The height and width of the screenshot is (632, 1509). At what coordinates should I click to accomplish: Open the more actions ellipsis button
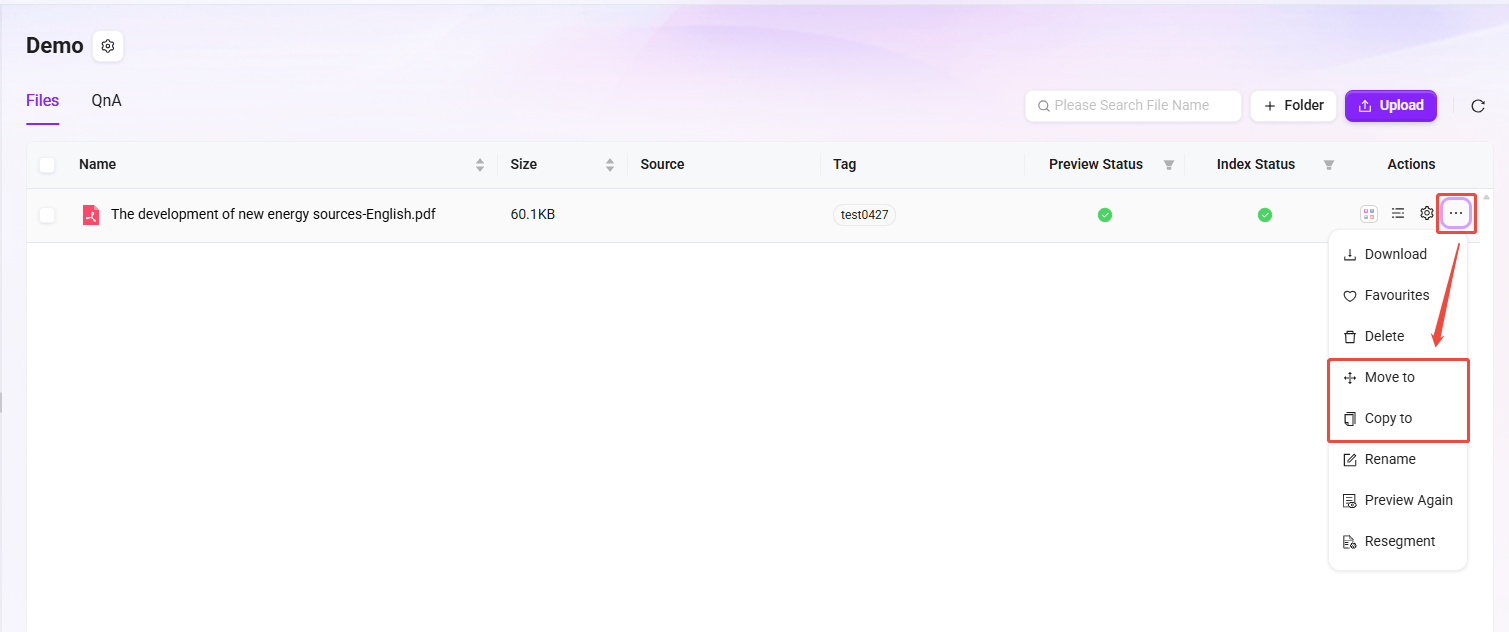pos(1456,213)
